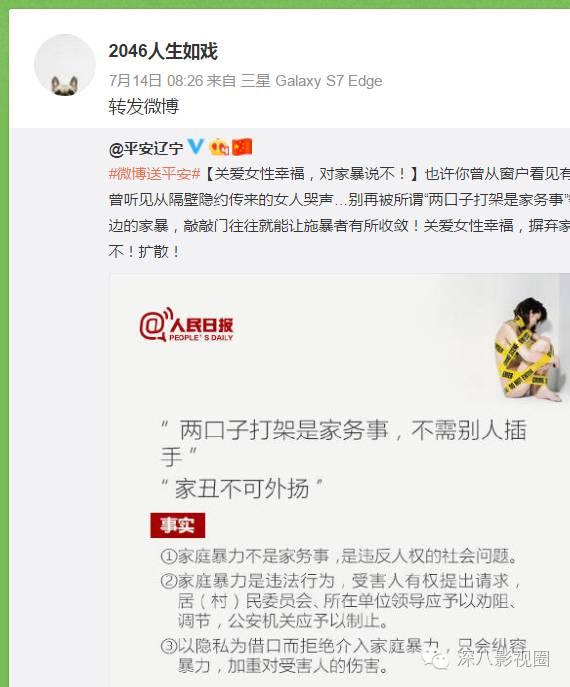Screen dimensions: 570x687
Task: Click fact ③ 以隐私为借口 line
Action: pos(344,655)
